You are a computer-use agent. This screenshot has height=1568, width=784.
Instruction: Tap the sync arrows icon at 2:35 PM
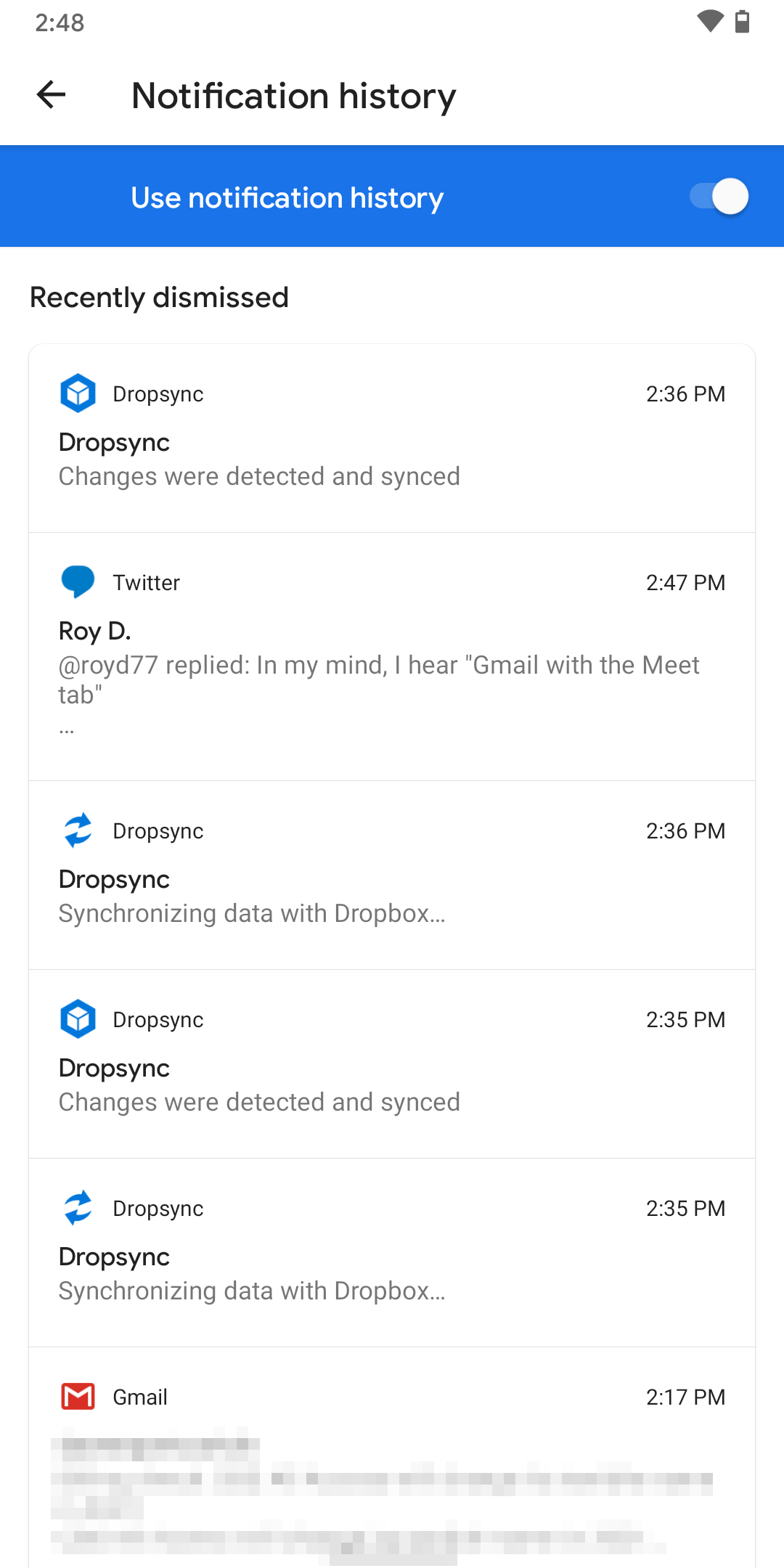tap(78, 1207)
